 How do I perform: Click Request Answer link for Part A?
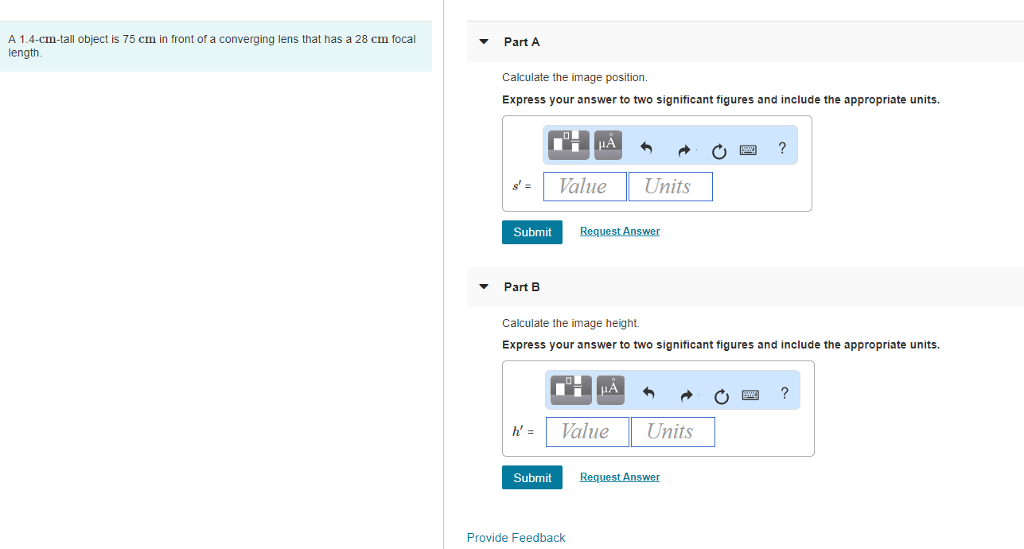[x=620, y=232]
